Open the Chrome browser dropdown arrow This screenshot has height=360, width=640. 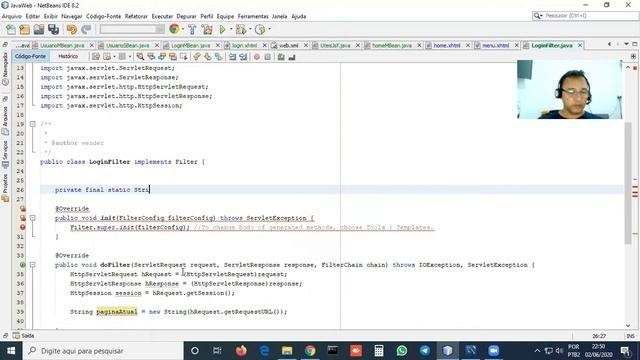point(182,29)
